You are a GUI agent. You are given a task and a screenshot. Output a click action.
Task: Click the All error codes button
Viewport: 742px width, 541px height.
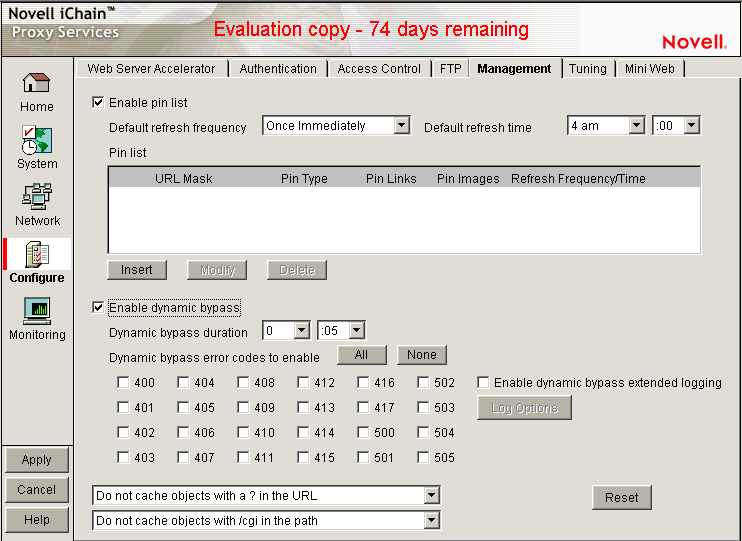[362, 355]
